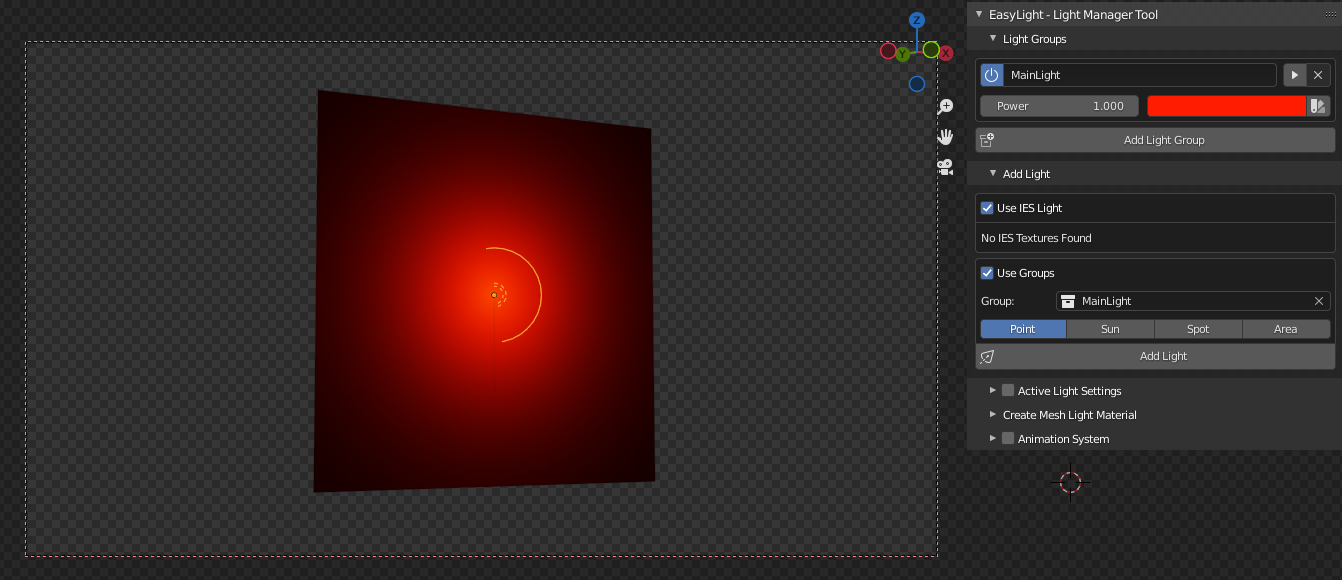
Task: Expand the Active Light Settings section
Action: tap(993, 391)
